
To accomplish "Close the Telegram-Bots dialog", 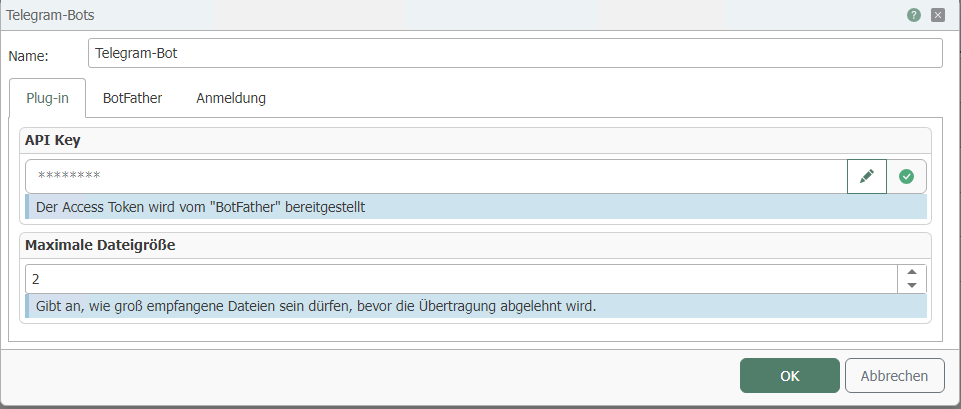I will (x=938, y=15).
